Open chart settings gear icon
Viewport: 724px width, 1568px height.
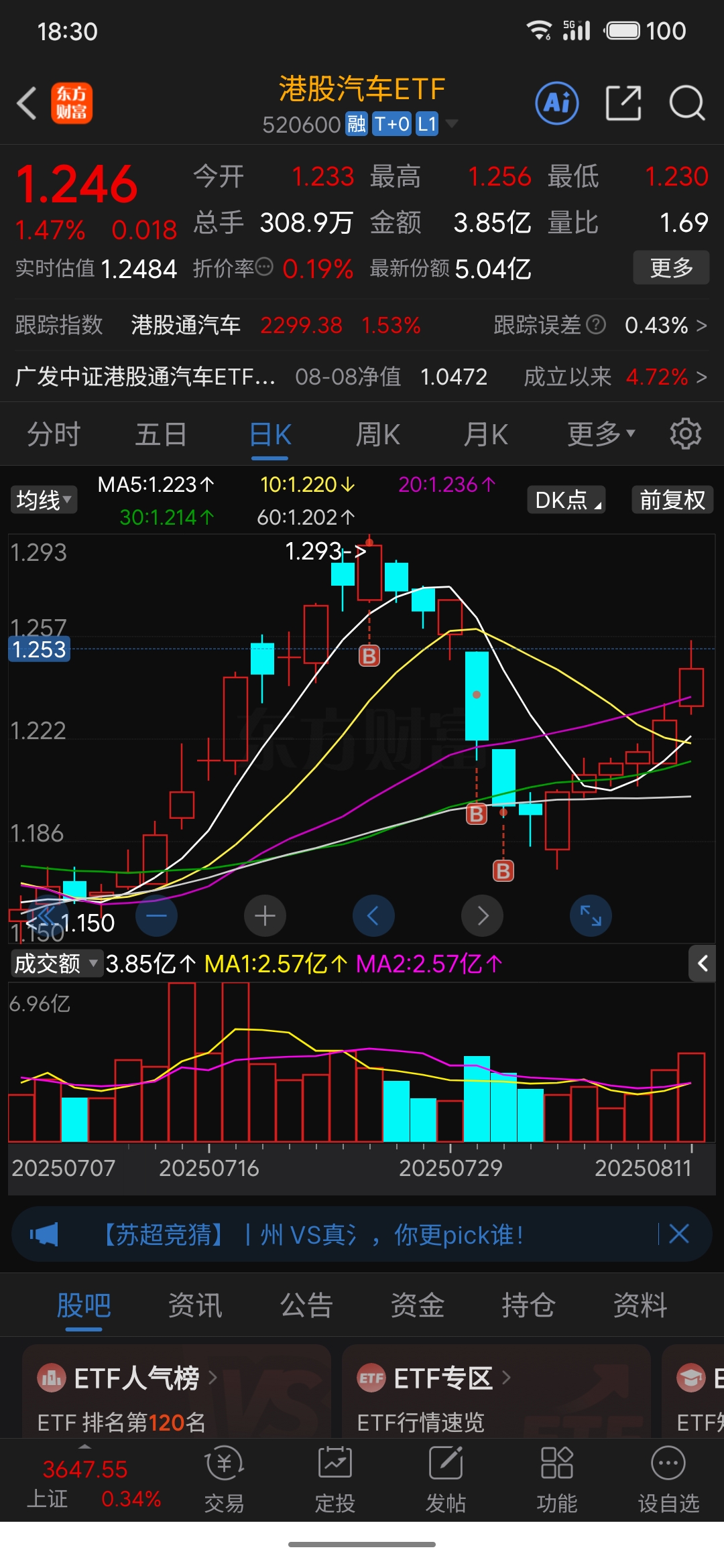click(686, 434)
